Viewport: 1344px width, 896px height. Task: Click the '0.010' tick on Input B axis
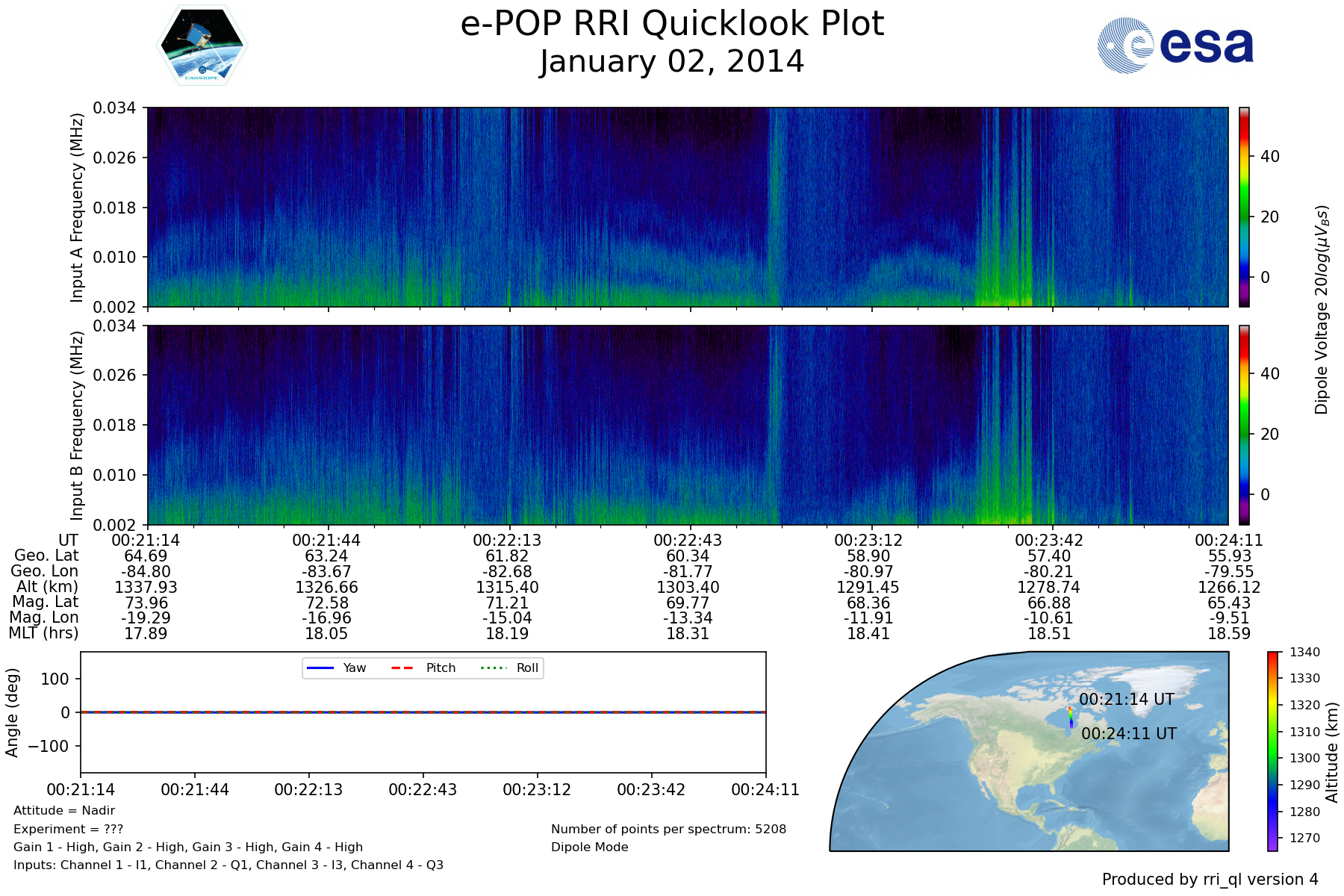click(114, 475)
